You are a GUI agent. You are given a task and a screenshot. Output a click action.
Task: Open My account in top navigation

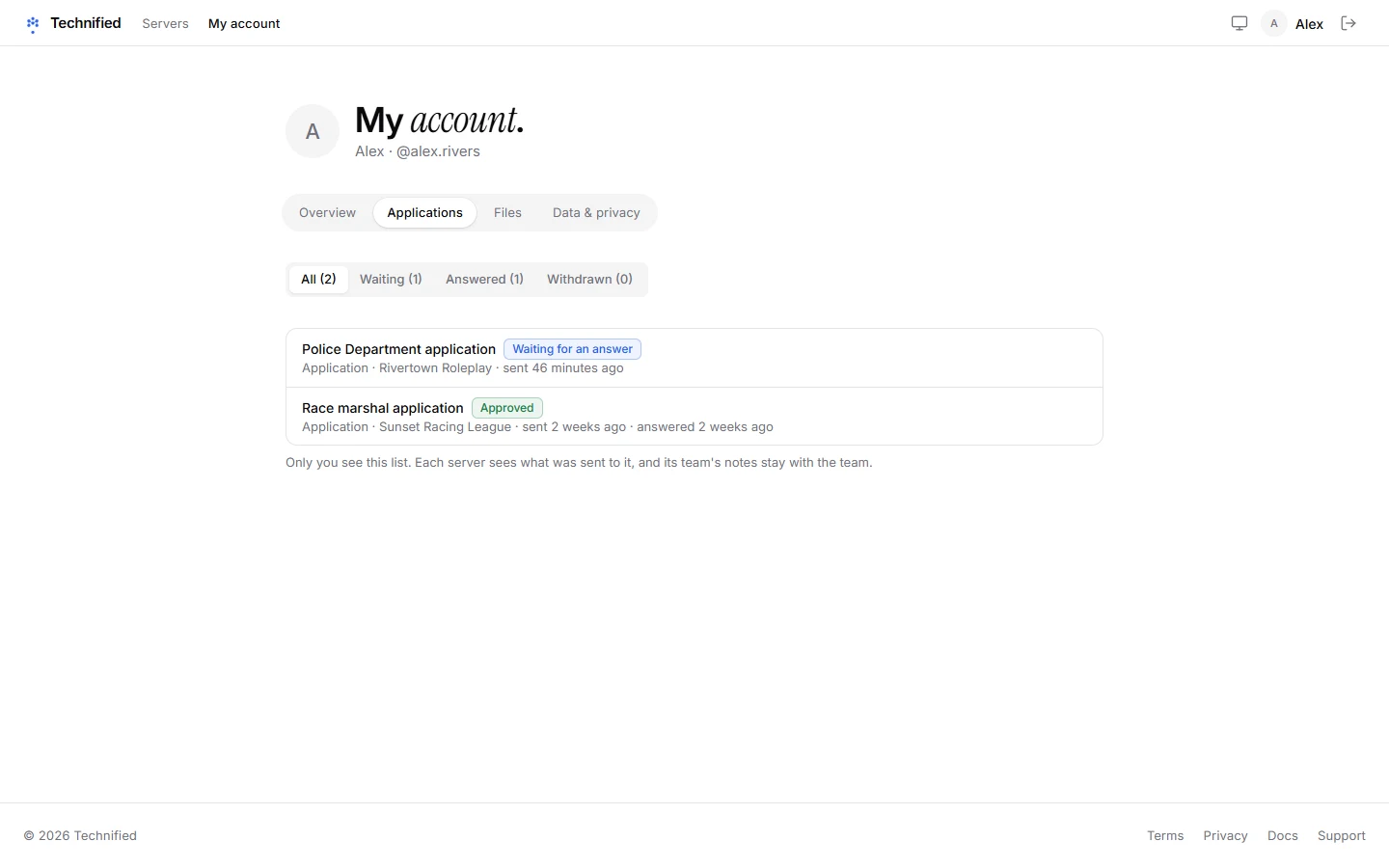tap(244, 23)
